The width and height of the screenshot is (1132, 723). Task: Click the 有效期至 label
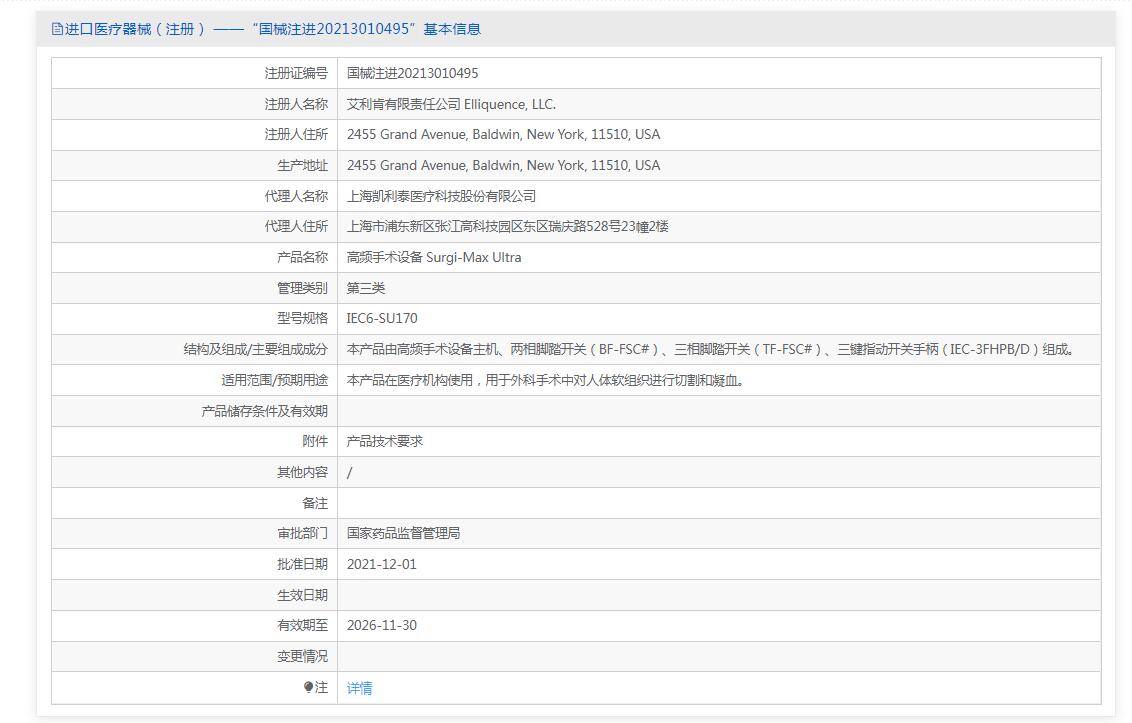[x=302, y=625]
